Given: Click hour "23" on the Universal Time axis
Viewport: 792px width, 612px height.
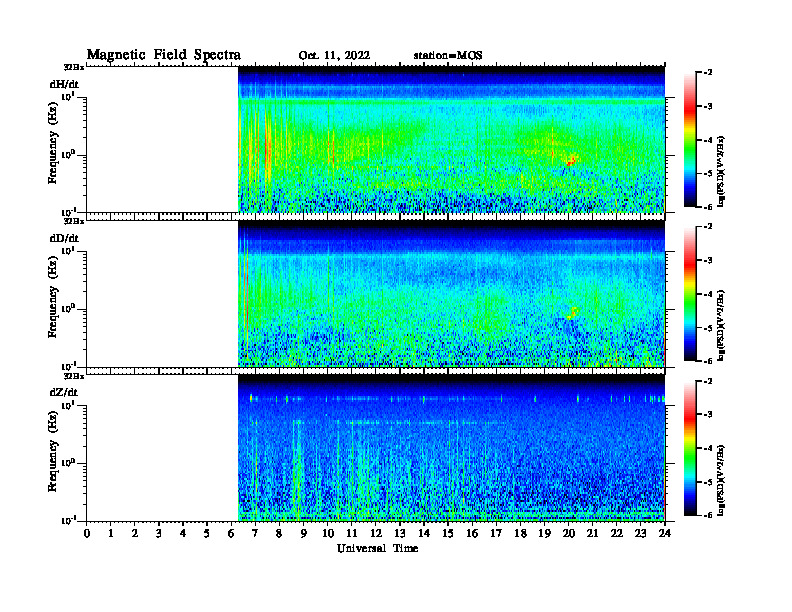Looking at the screenshot, I should click(640, 534).
